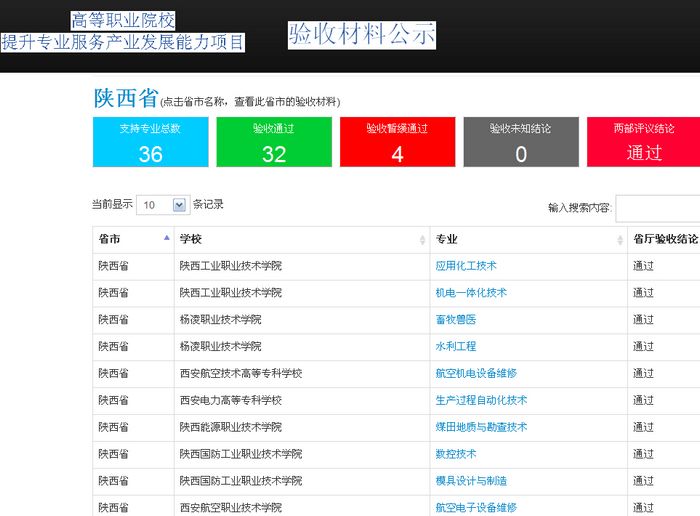Image resolution: width=700 pixels, height=516 pixels.
Task: Open the 水利工程 major link
Action: click(x=455, y=347)
